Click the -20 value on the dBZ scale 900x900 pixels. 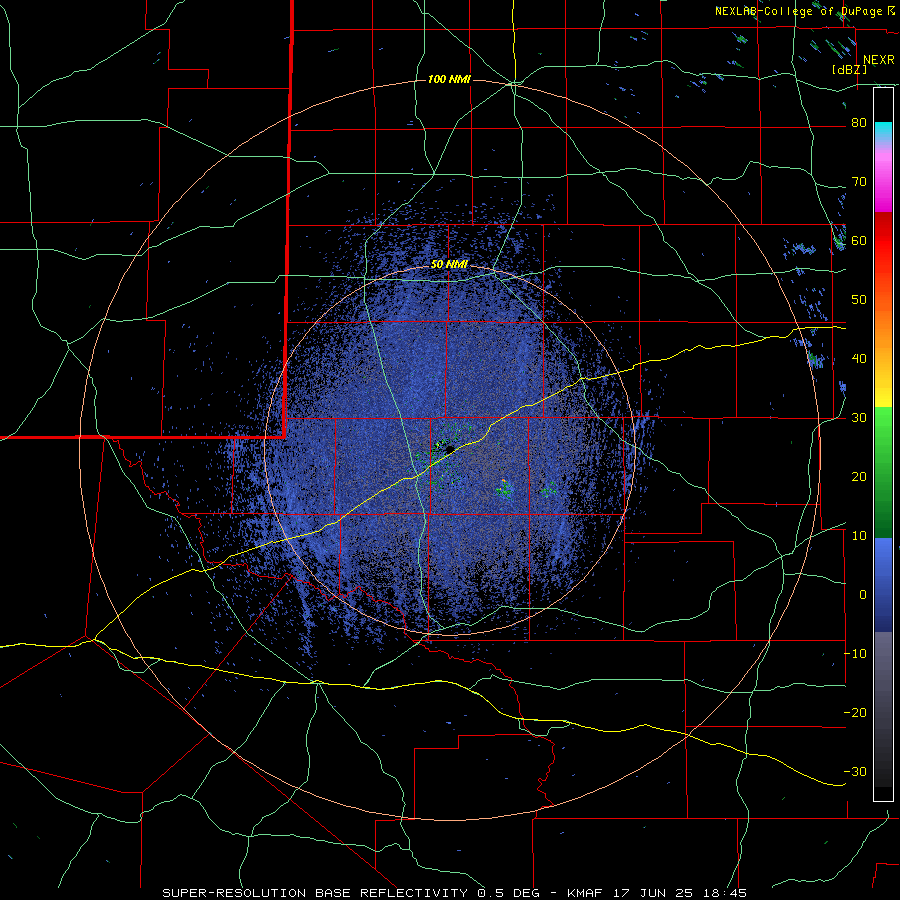855,712
